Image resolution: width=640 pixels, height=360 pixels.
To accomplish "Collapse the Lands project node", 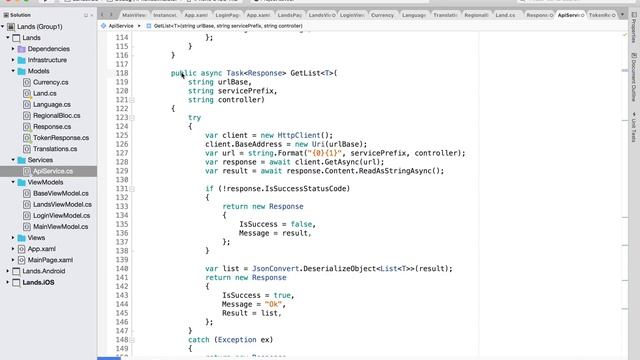I will [8, 38].
